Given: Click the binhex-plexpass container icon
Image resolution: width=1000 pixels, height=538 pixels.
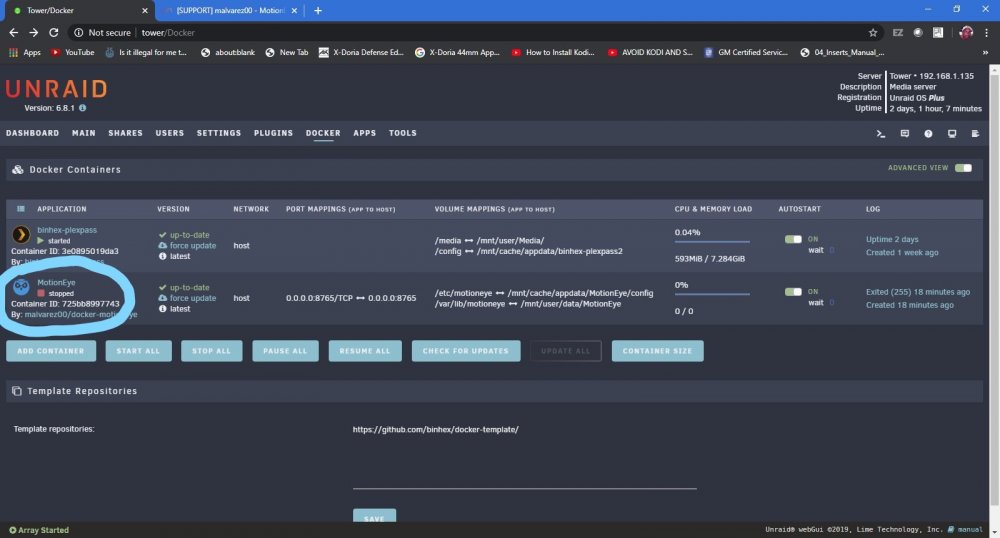Looking at the screenshot, I should [21, 235].
